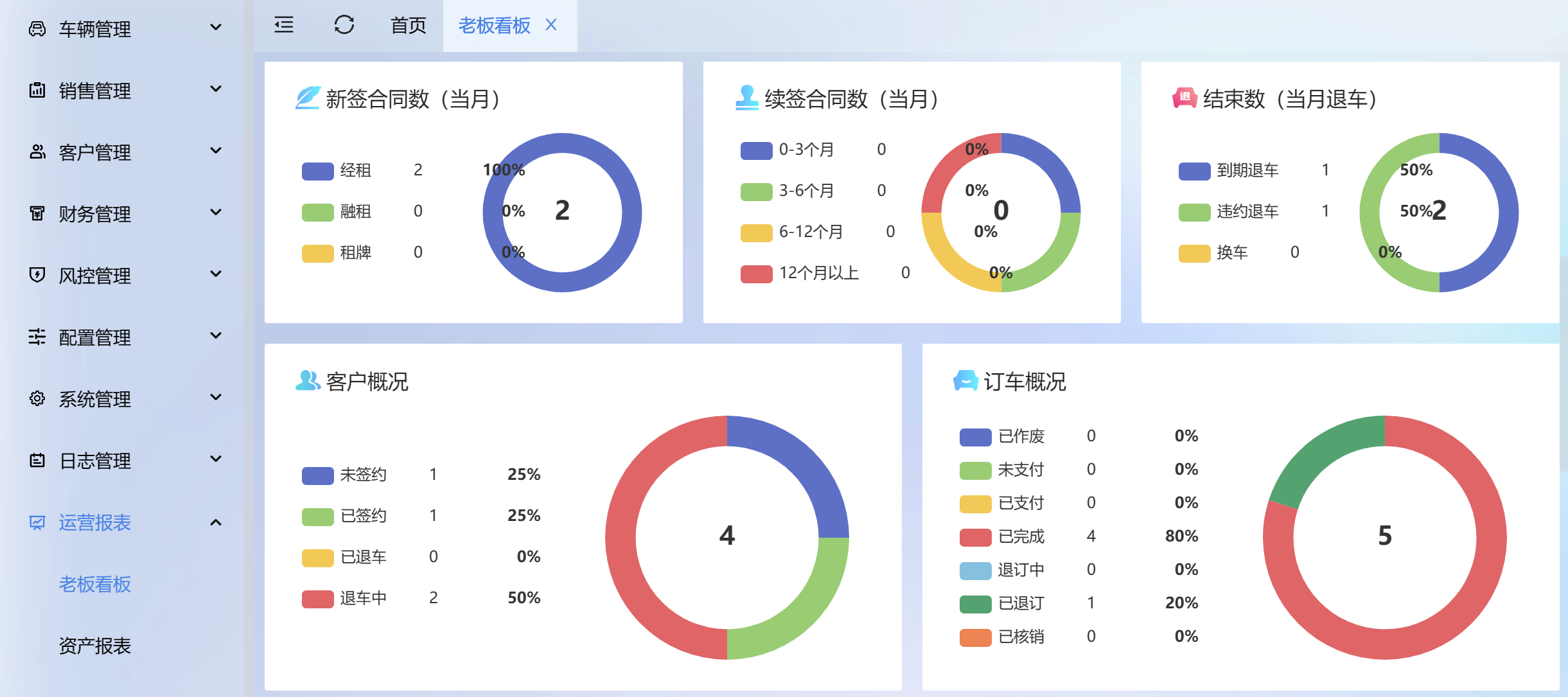This screenshot has width=1568, height=697.
Task: Expand the 财务管理 menu chevron
Action: click(216, 212)
